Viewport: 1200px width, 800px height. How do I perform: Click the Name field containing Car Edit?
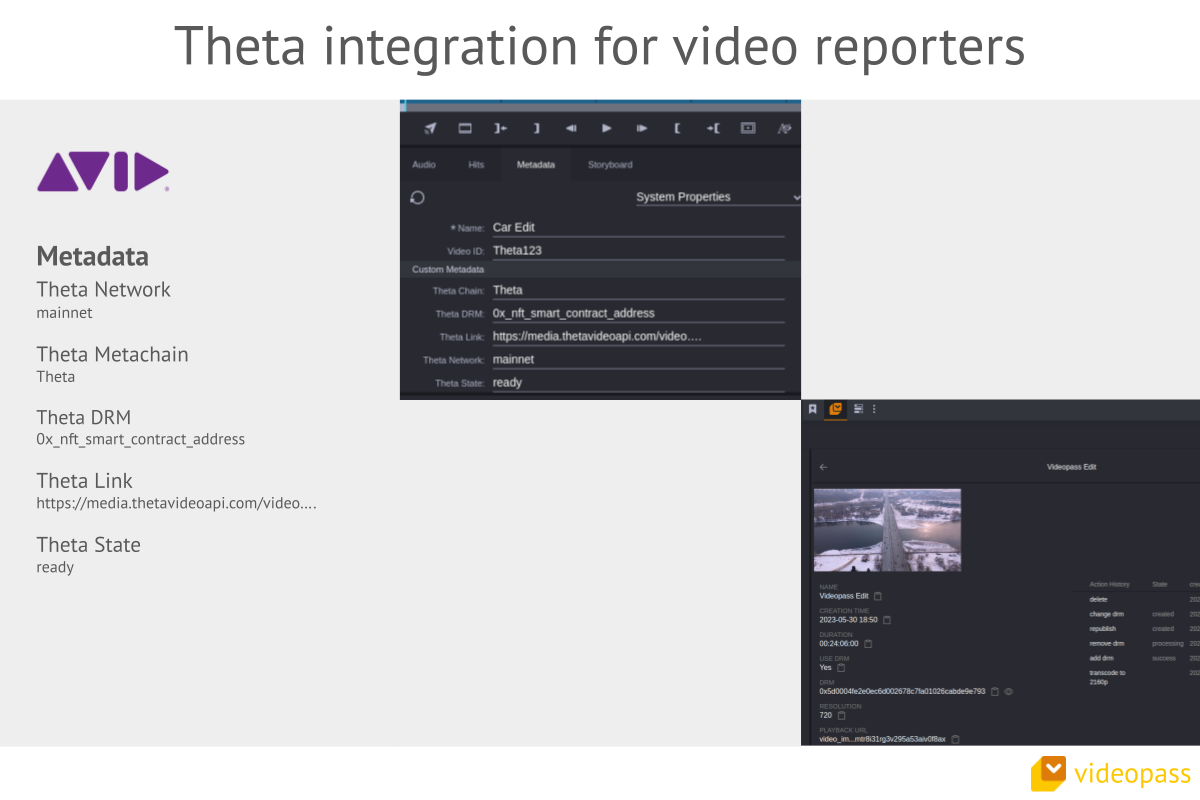638,227
